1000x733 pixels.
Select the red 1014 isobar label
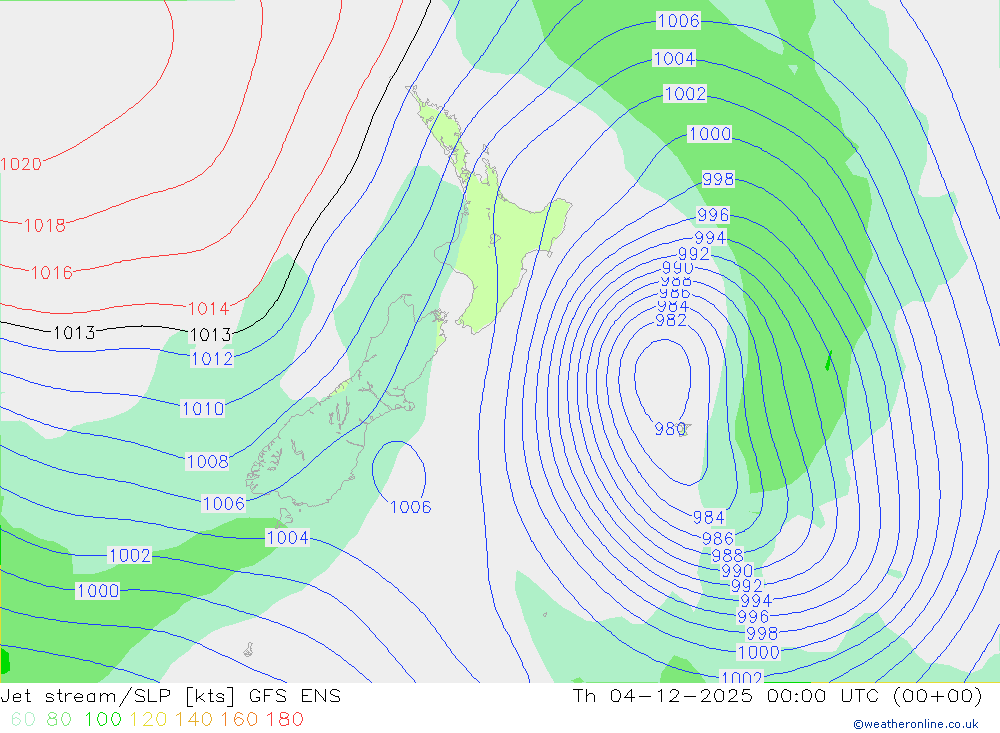(208, 309)
